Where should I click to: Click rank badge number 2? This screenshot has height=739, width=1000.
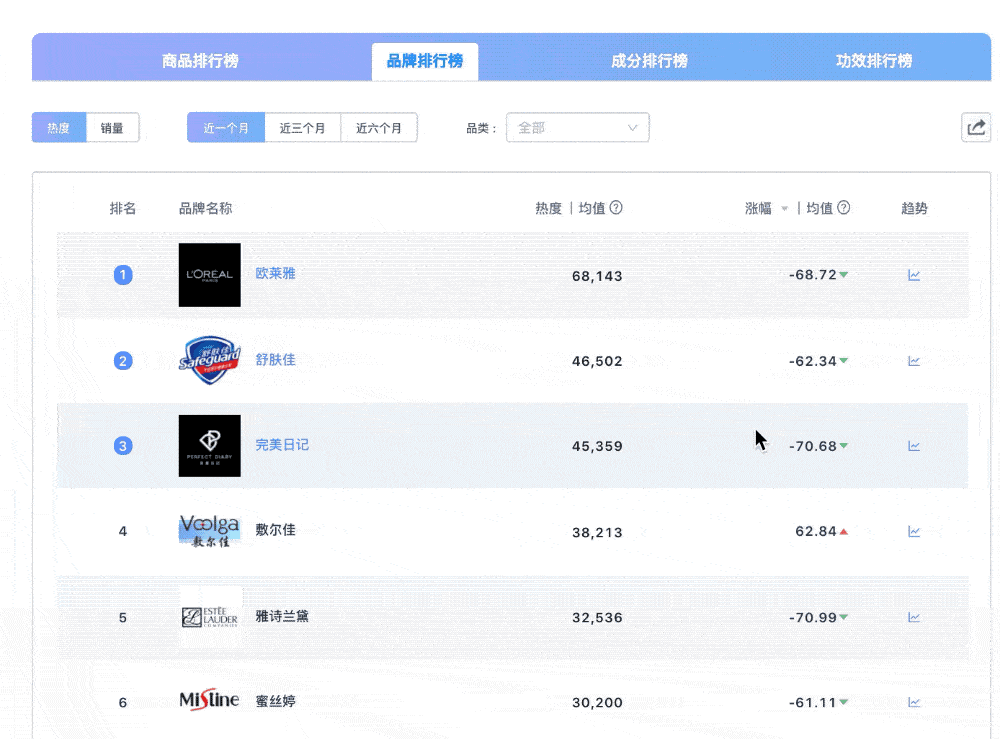[123, 361]
